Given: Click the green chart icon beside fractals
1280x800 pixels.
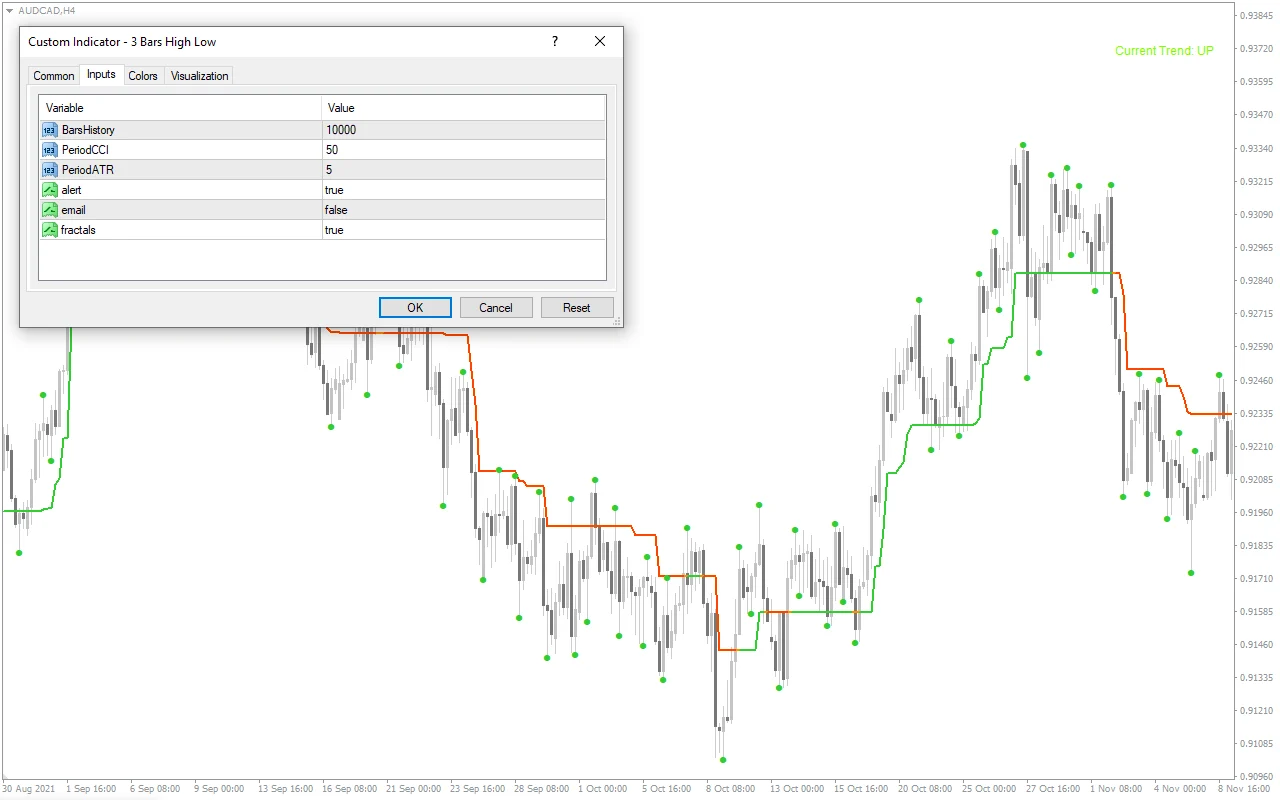Looking at the screenshot, I should tap(49, 229).
